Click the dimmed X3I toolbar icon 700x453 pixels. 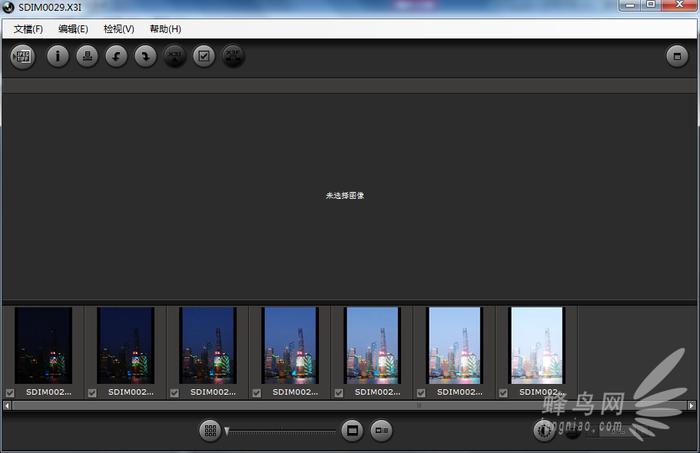point(175,56)
